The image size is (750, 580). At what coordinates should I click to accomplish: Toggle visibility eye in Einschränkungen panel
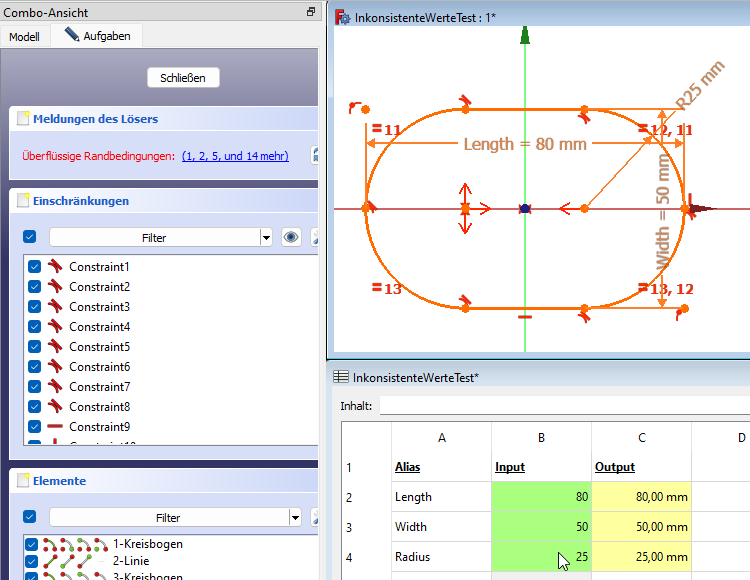coord(291,237)
